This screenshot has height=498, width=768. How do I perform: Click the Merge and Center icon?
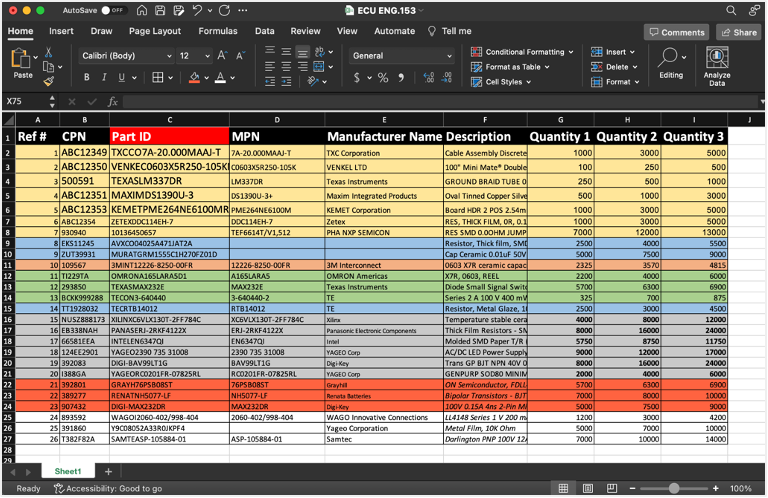pos(319,67)
